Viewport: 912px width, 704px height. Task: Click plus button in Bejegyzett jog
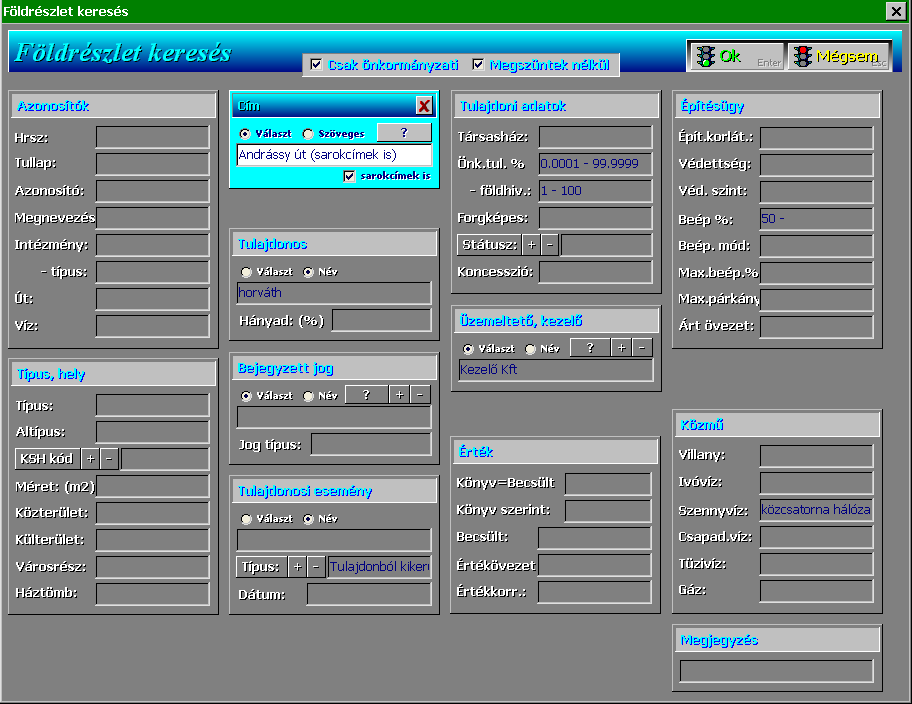400,394
